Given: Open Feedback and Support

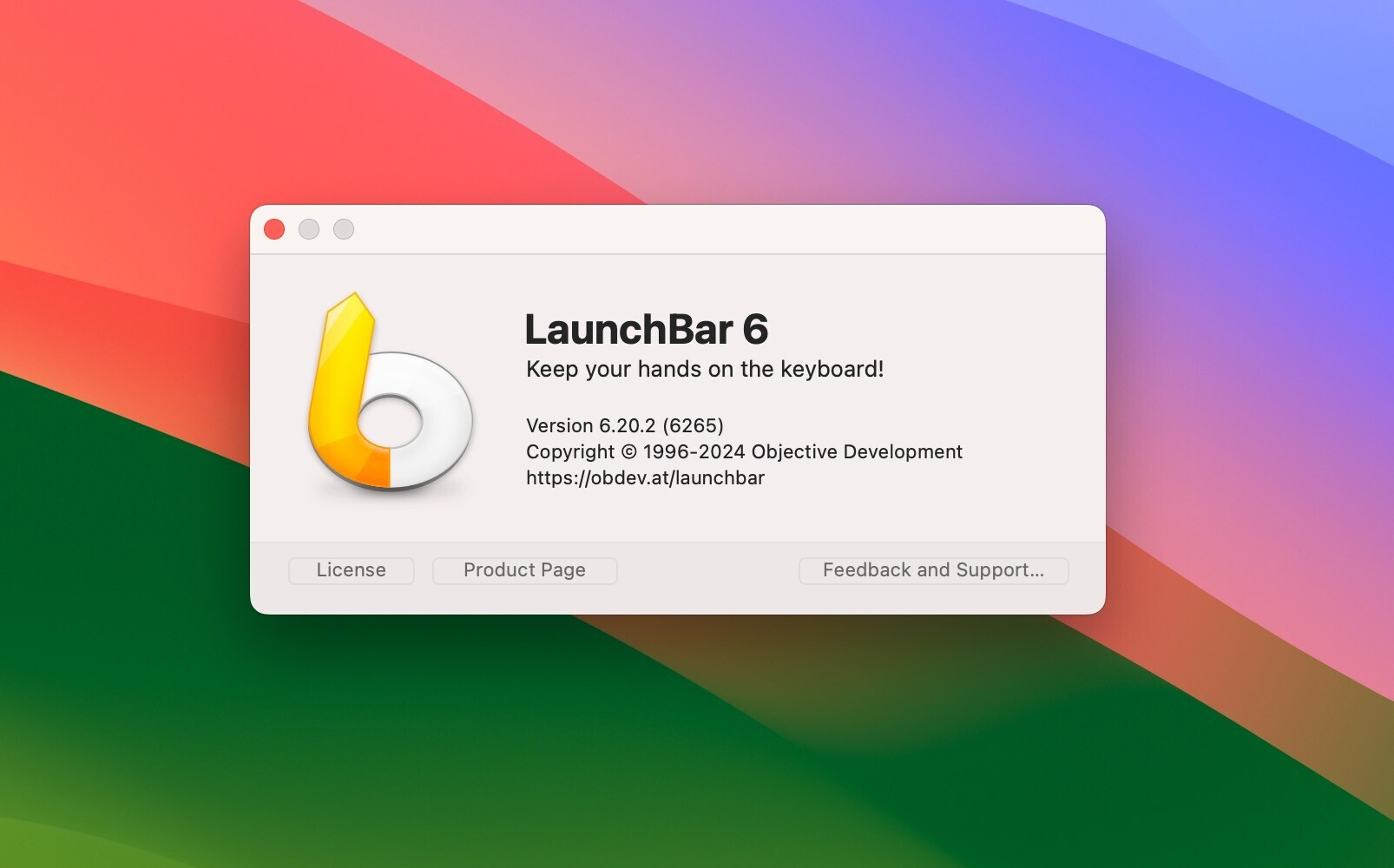Looking at the screenshot, I should pyautogui.click(x=933, y=570).
